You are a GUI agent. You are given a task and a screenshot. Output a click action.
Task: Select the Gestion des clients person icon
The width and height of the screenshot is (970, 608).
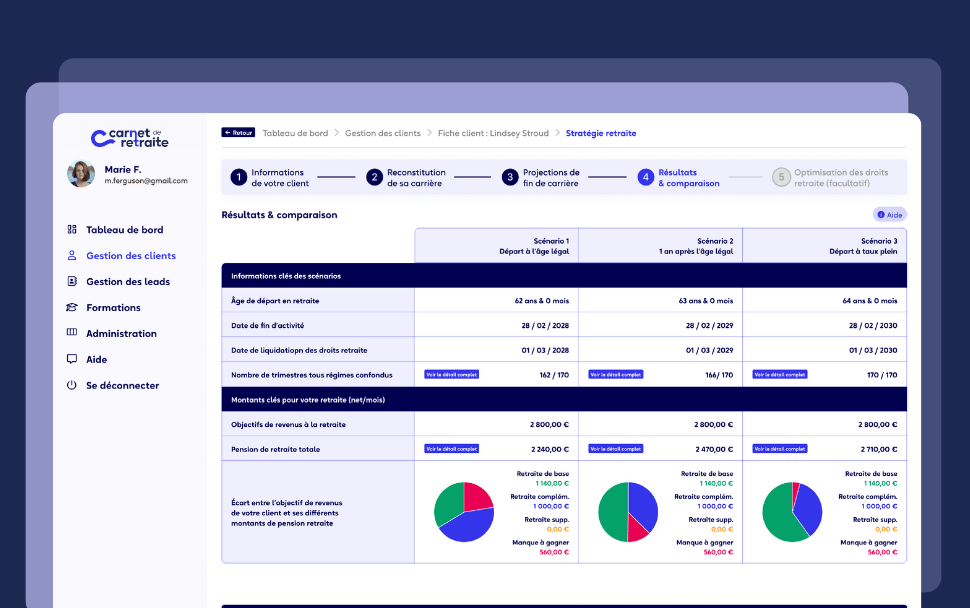click(x=72, y=255)
